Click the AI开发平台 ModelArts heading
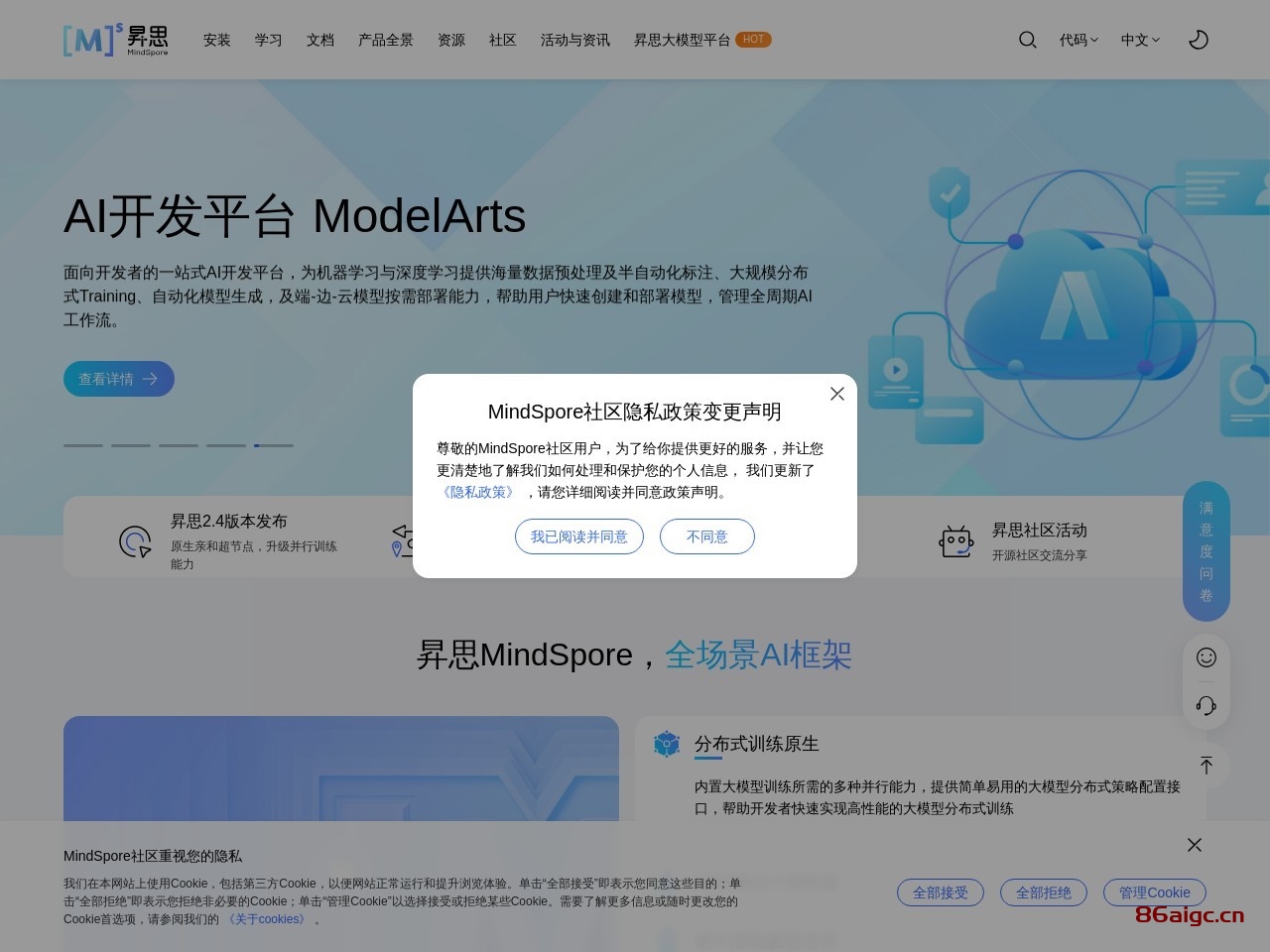This screenshot has height=952, width=1270. coord(295,216)
